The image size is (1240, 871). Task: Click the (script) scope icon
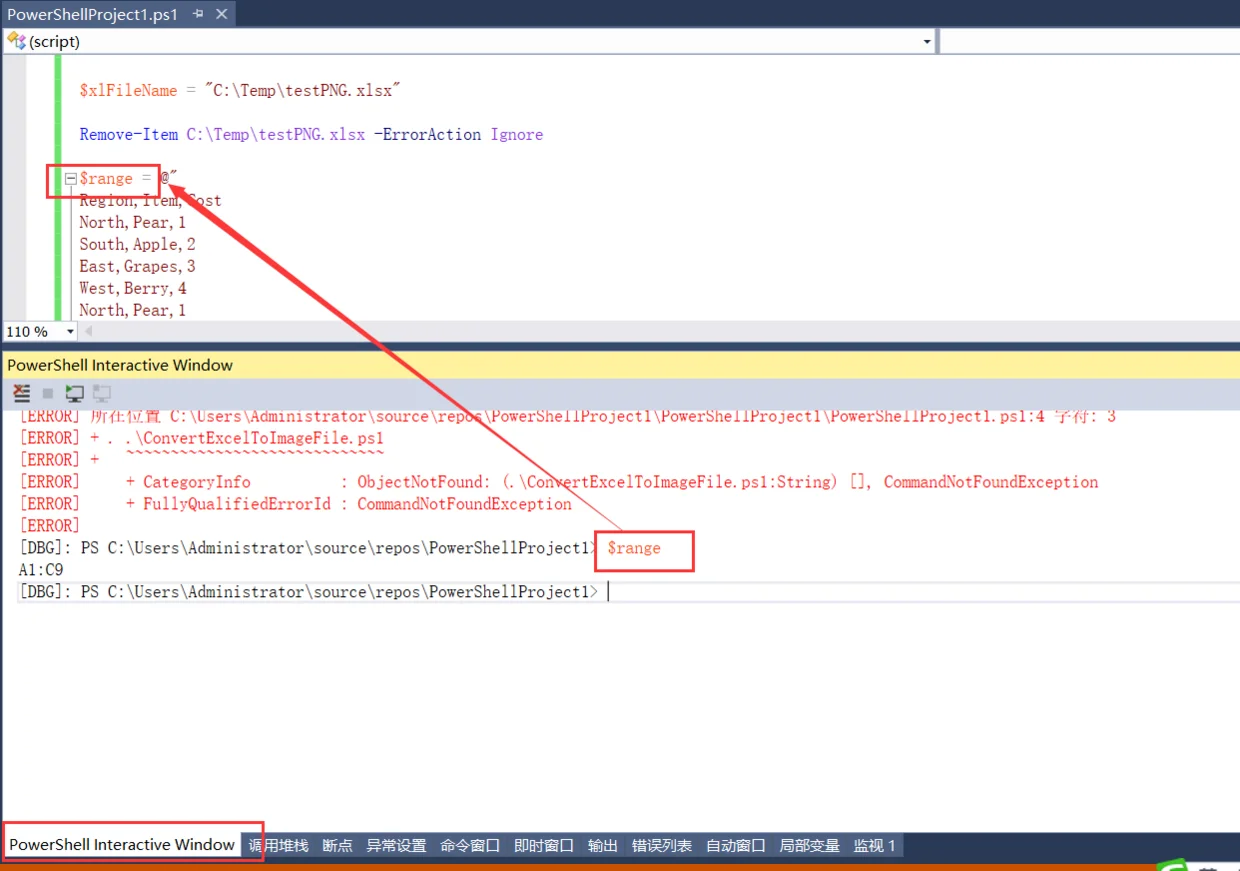click(16, 41)
